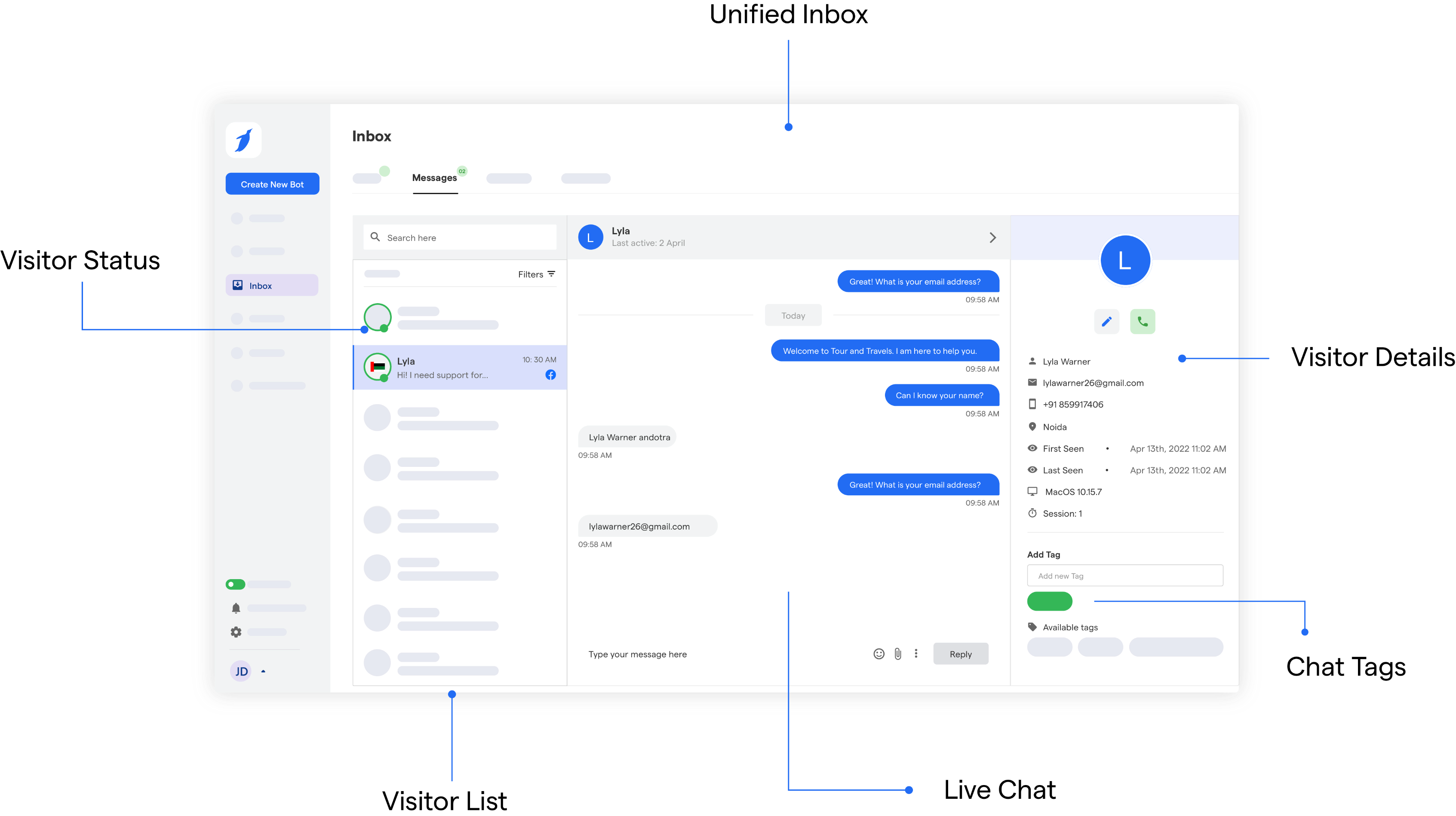Click the Inbox icon in left sidebar
Screen dimensions: 1456x816
click(237, 286)
